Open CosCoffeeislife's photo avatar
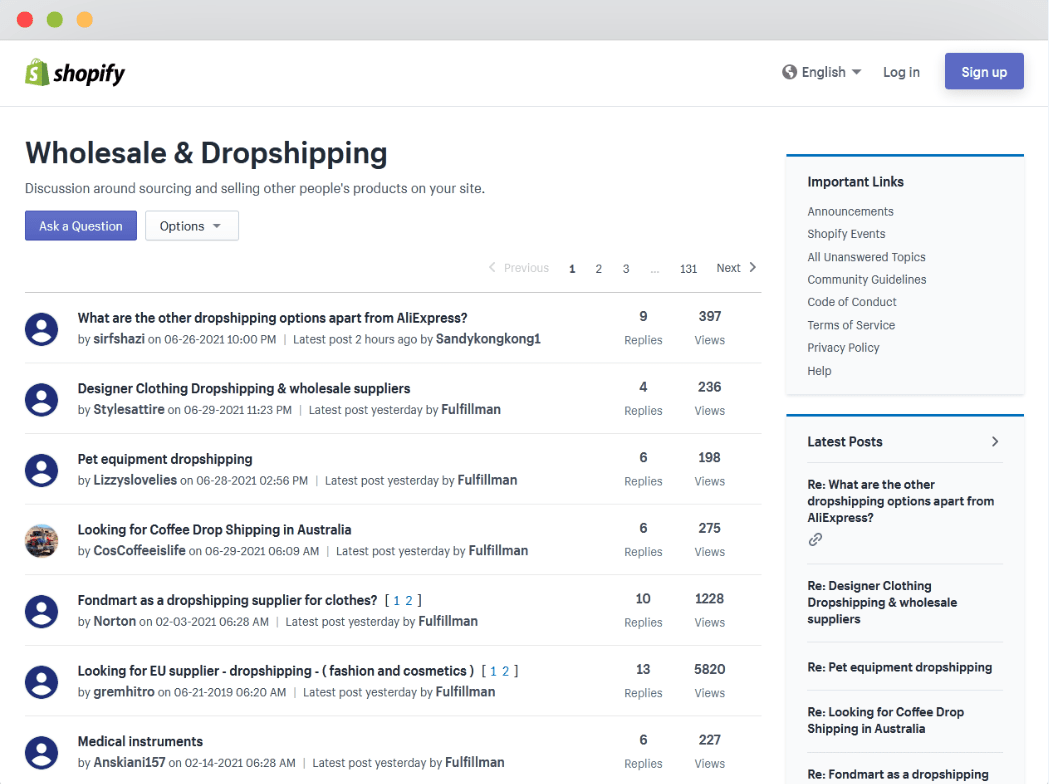 point(41,541)
